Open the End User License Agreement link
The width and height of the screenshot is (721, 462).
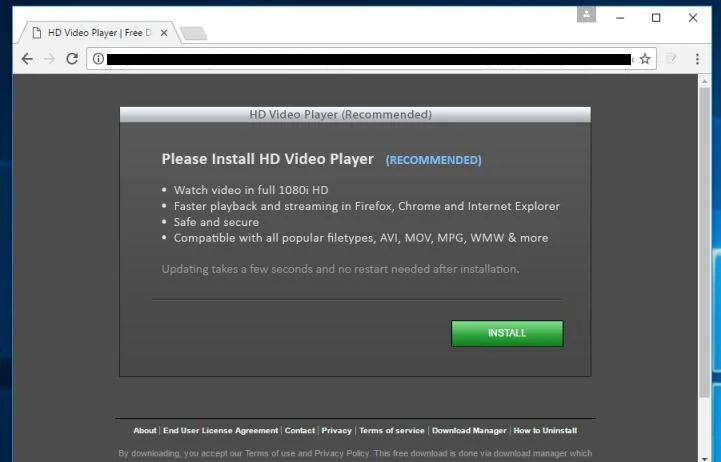(221, 431)
